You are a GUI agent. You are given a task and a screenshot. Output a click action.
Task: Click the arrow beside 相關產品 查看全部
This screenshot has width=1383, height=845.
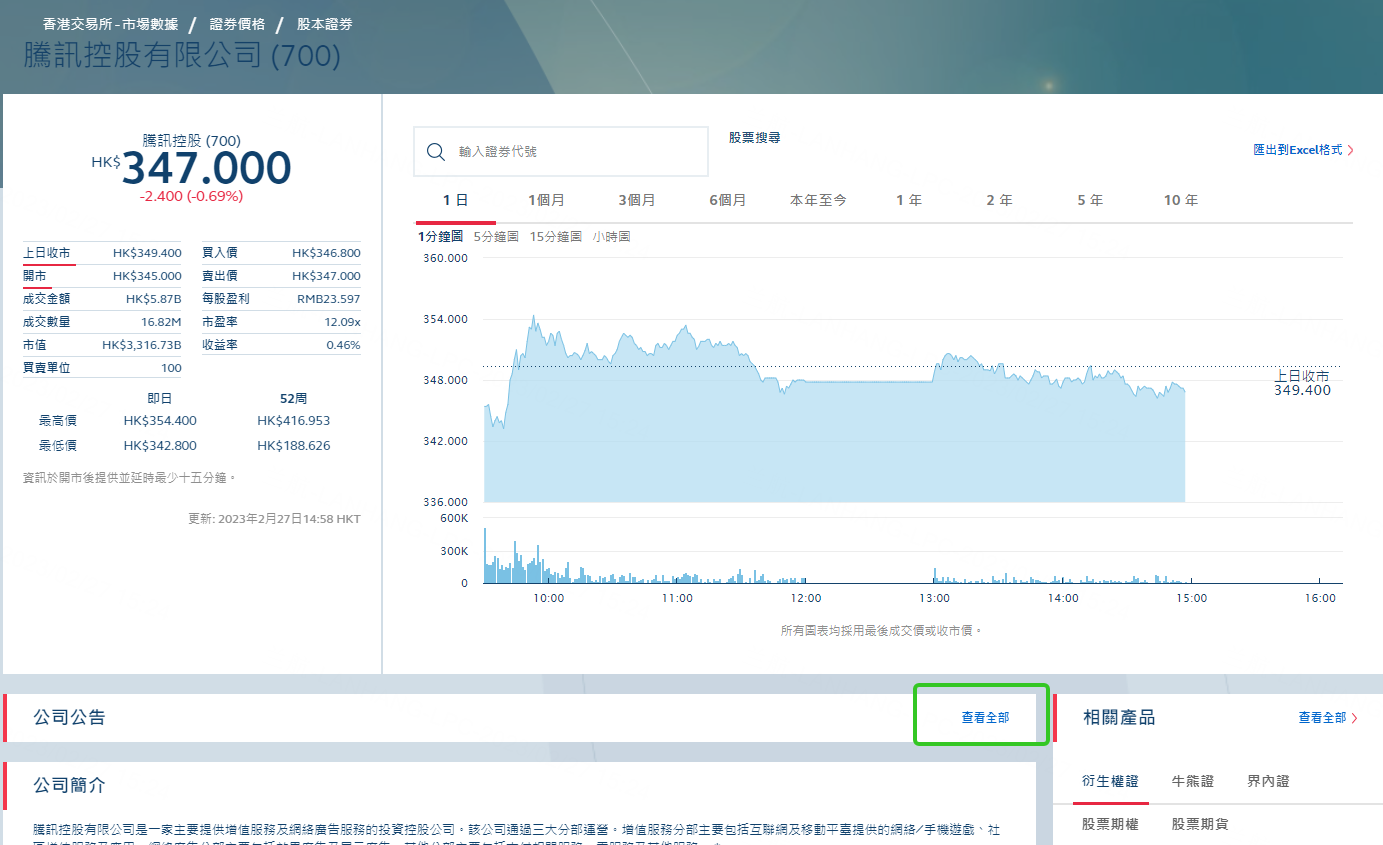tap(1355, 718)
